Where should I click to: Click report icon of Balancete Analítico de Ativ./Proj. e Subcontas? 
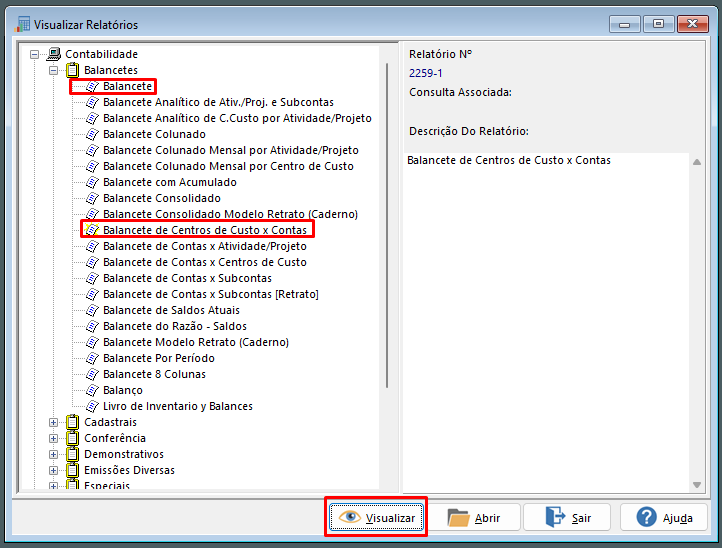coord(92,102)
